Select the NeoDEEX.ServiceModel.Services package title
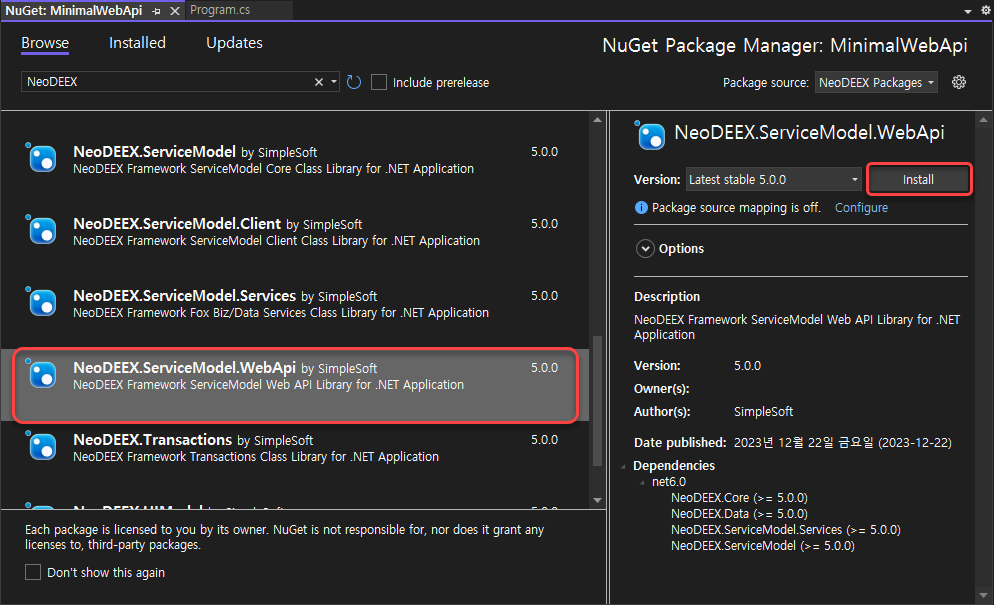Image resolution: width=994 pixels, height=605 pixels. [184, 296]
